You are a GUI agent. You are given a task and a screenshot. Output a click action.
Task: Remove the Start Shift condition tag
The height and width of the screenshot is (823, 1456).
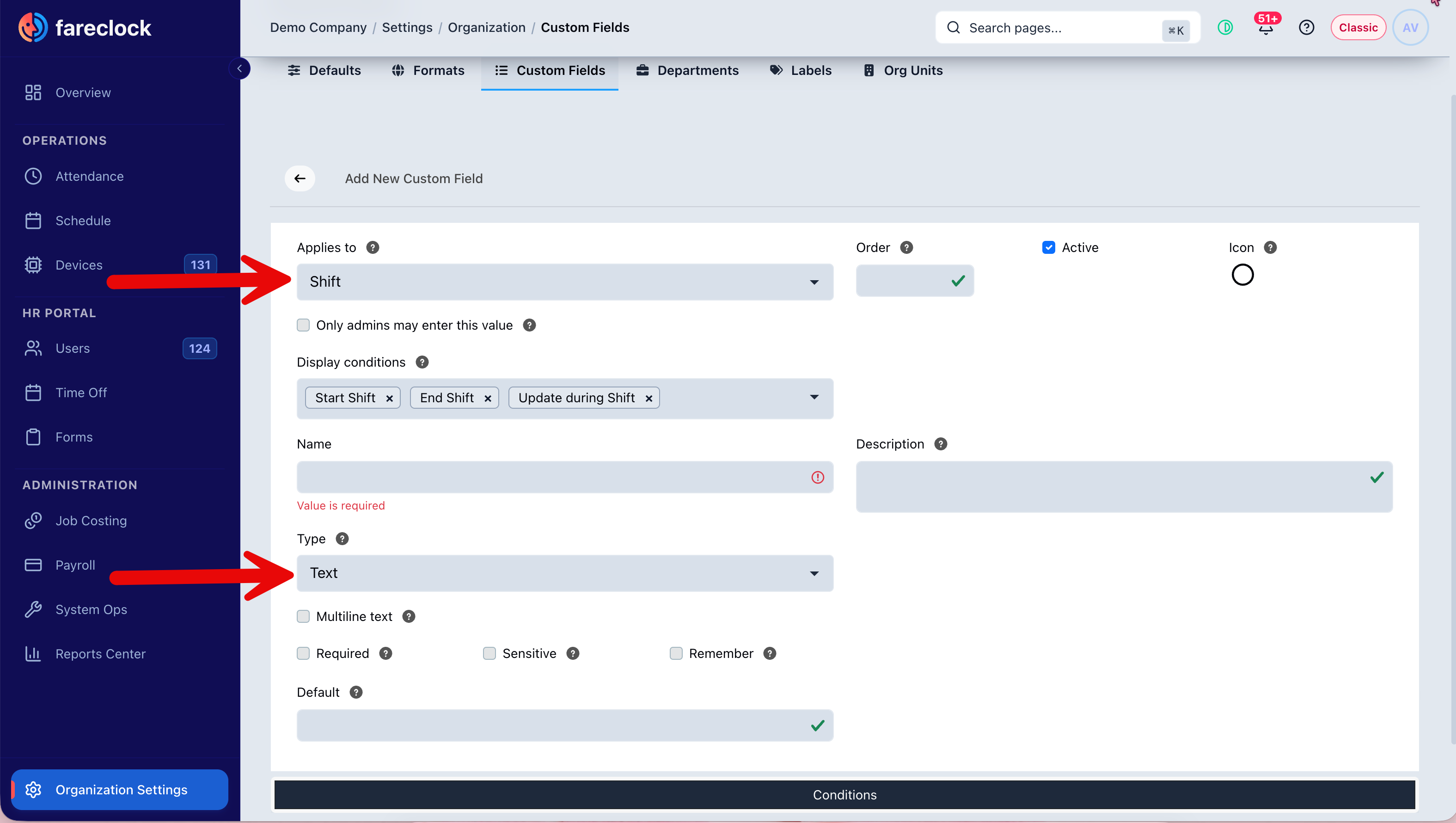point(390,399)
